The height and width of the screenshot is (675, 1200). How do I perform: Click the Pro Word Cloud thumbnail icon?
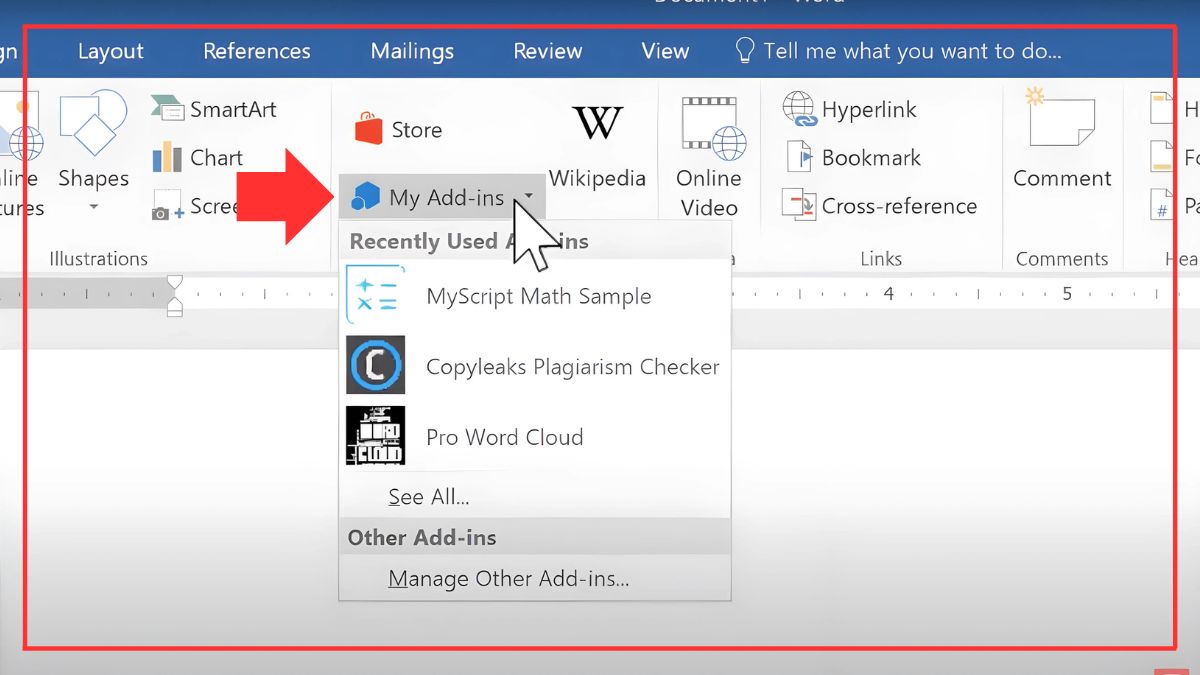pos(376,435)
